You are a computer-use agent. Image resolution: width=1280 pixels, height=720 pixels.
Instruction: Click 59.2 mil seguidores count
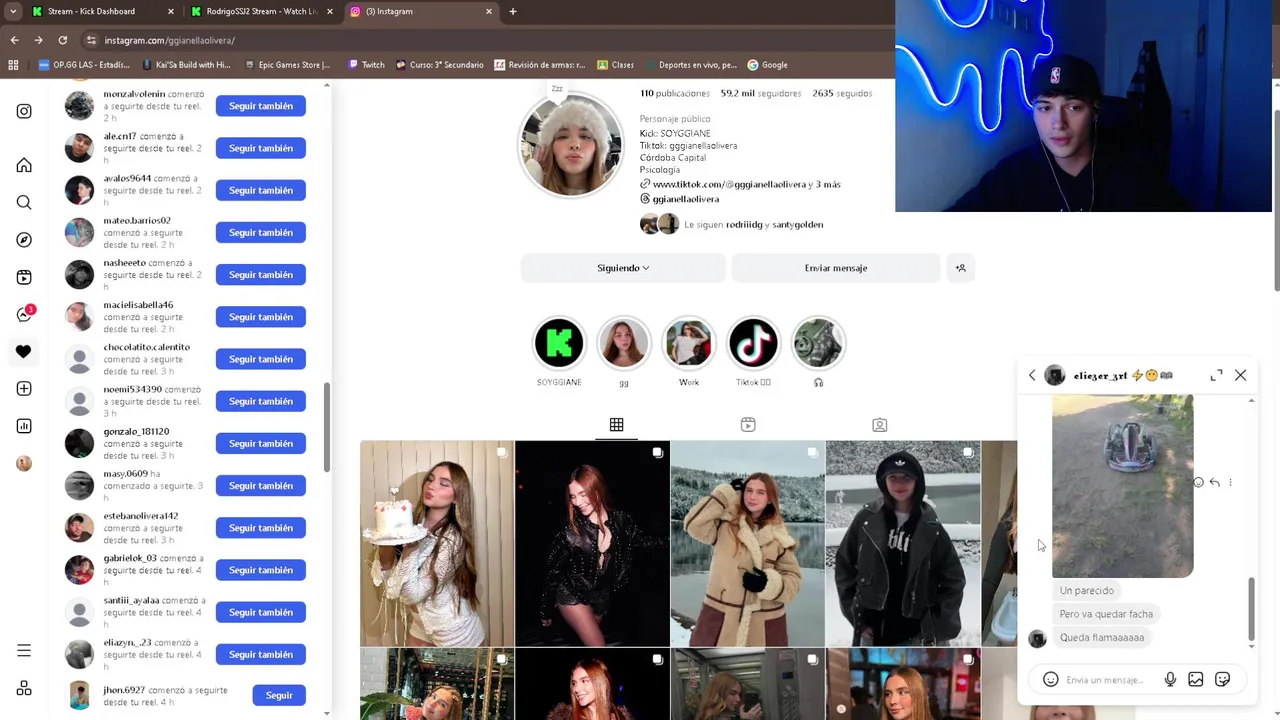pos(761,93)
